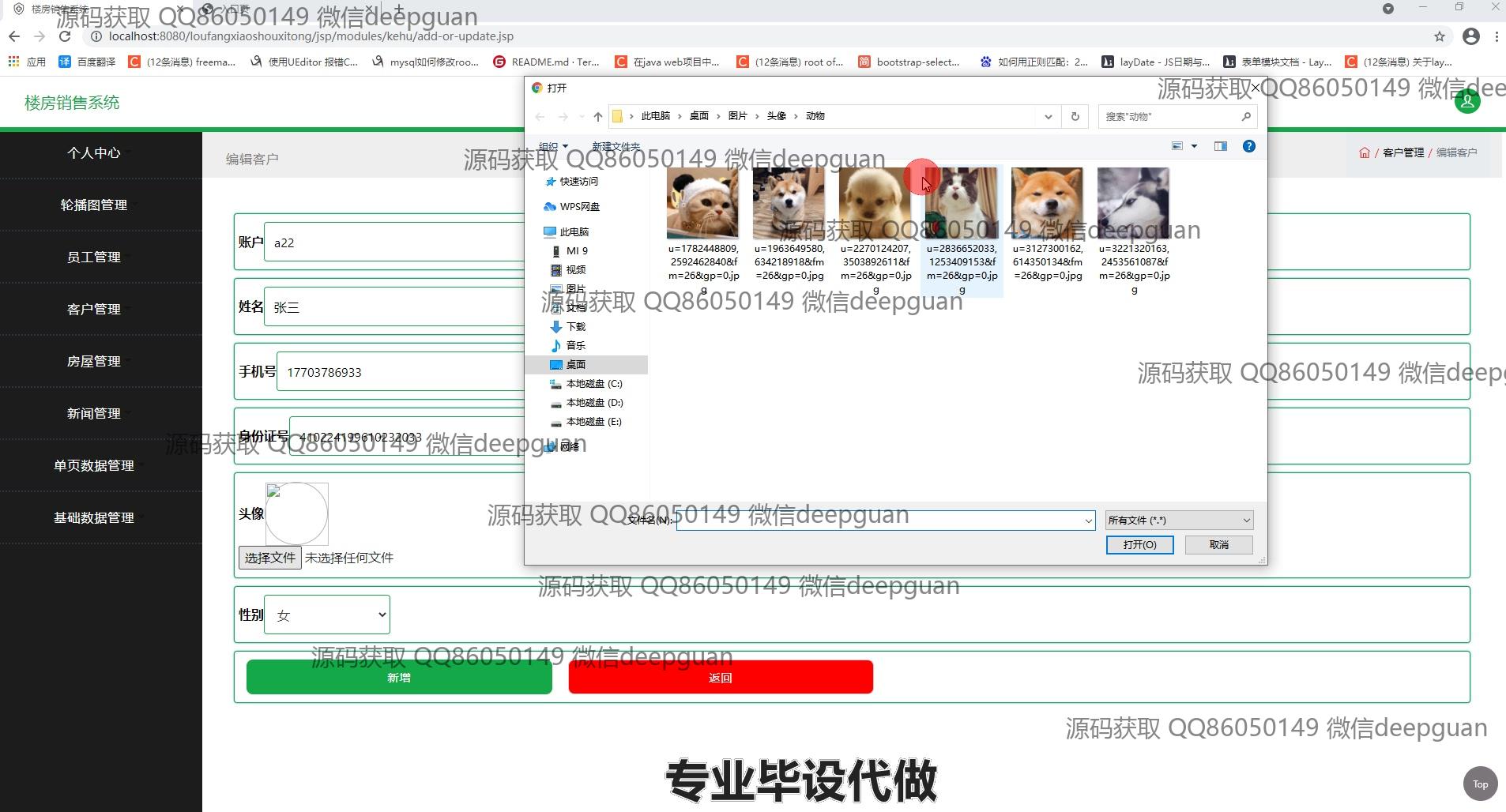Click the help question mark icon
Screen dimensions: 1506x812
[1248, 146]
